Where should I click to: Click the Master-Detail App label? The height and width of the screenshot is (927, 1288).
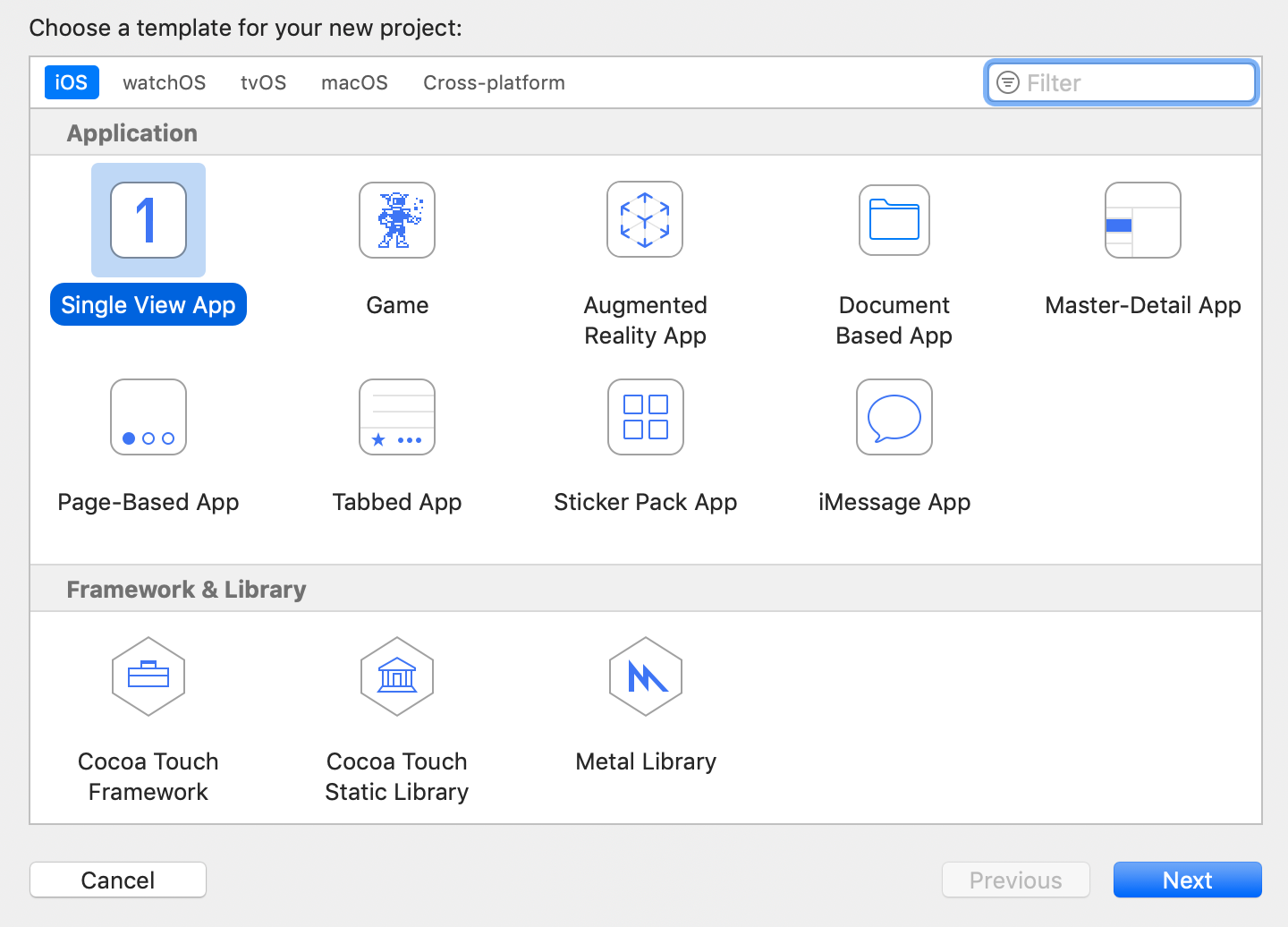tap(1143, 305)
